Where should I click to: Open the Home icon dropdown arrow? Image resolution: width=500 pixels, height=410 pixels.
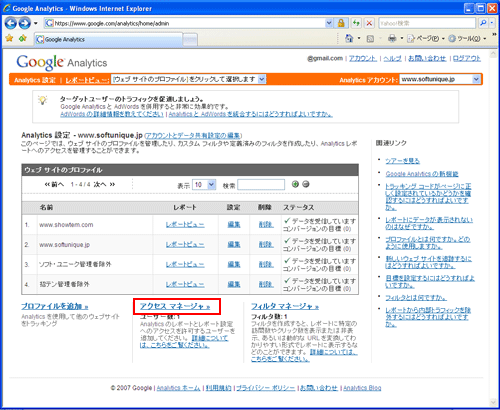click(359, 39)
